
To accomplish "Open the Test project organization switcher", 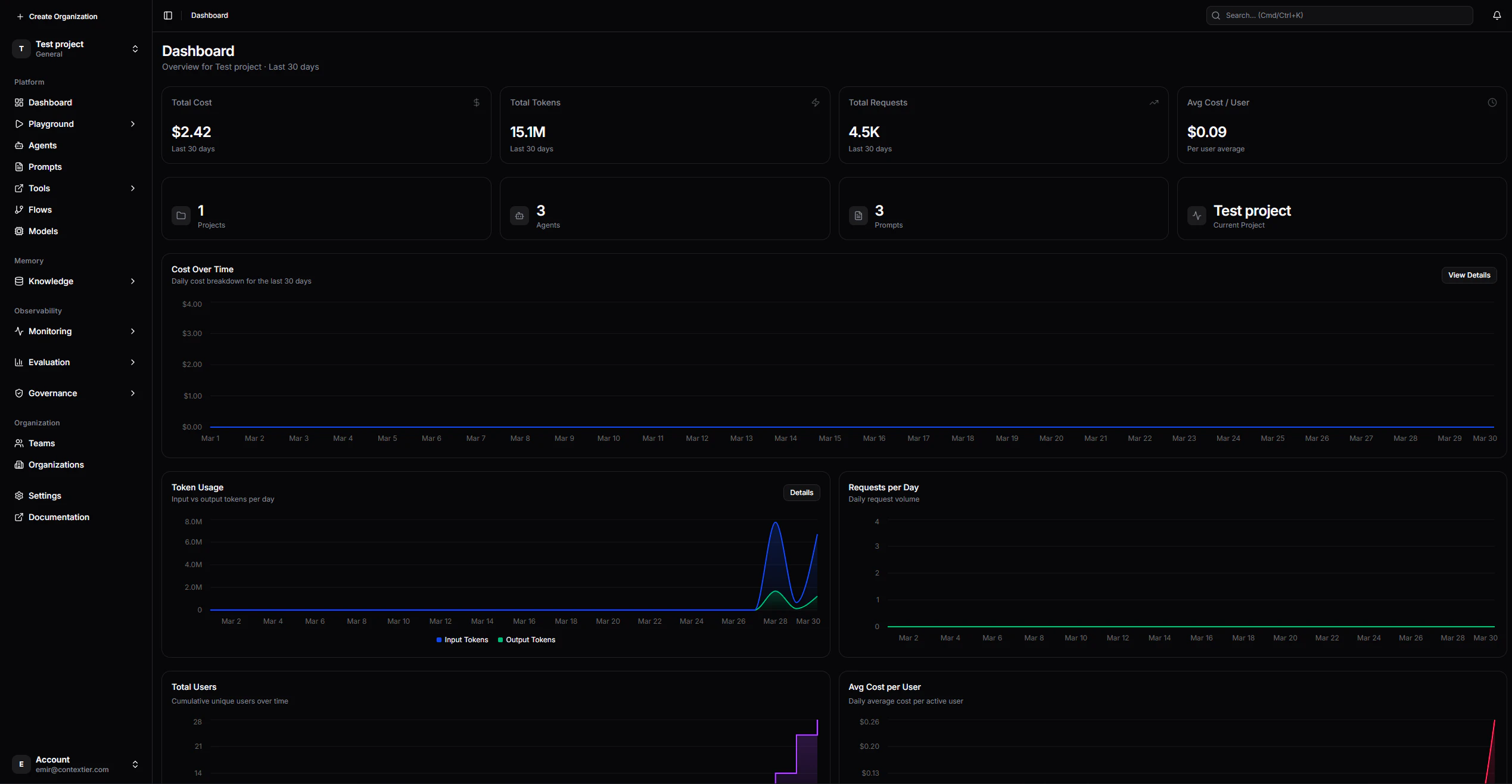I will [76, 49].
